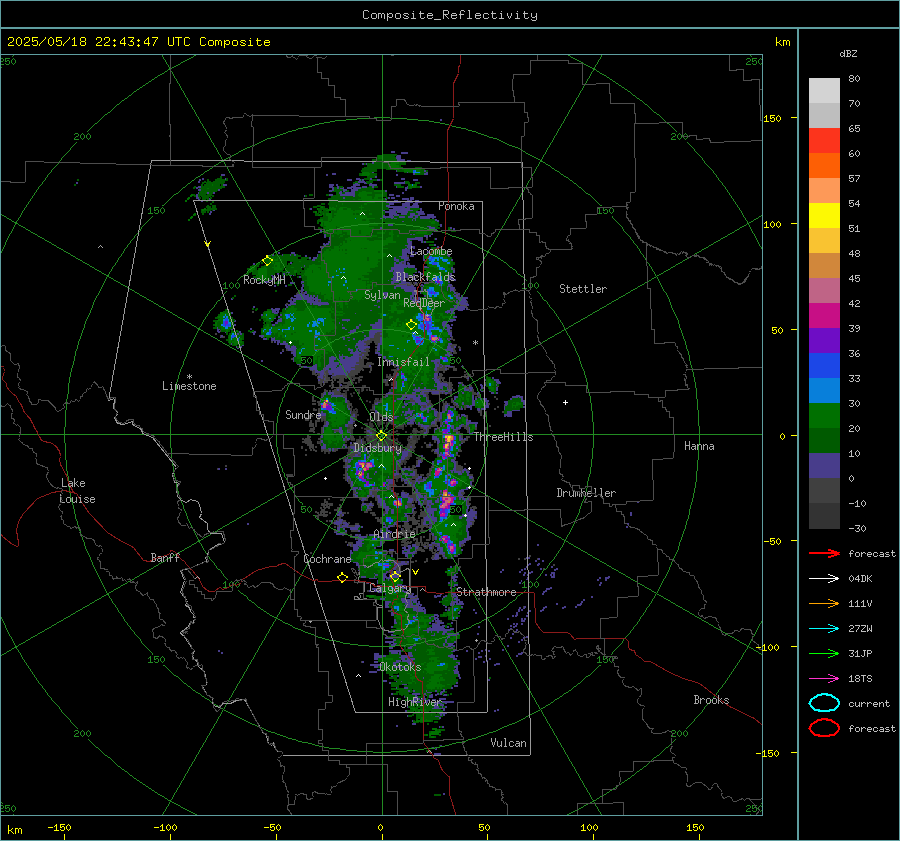The height and width of the screenshot is (841, 900).
Task: Click the Vulcan city label
Action: tap(508, 743)
